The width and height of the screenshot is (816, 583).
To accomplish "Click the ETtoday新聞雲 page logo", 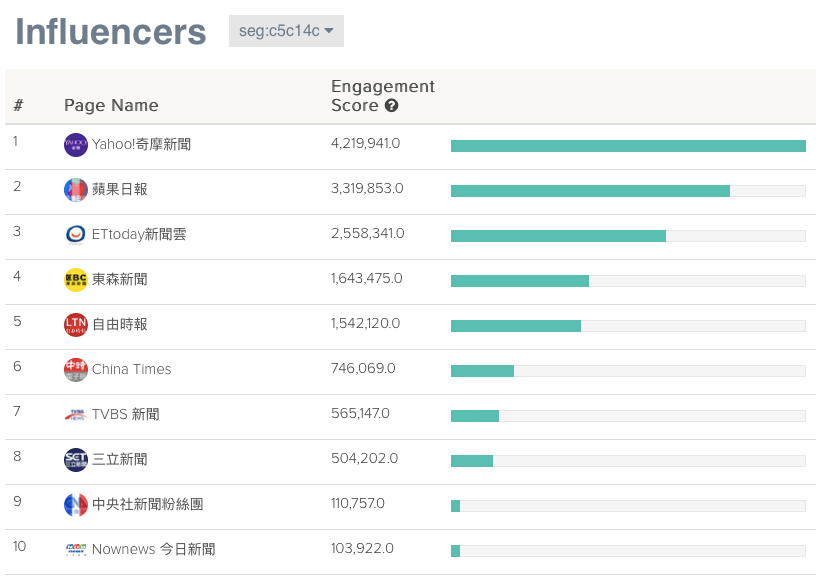I will tap(76, 235).
